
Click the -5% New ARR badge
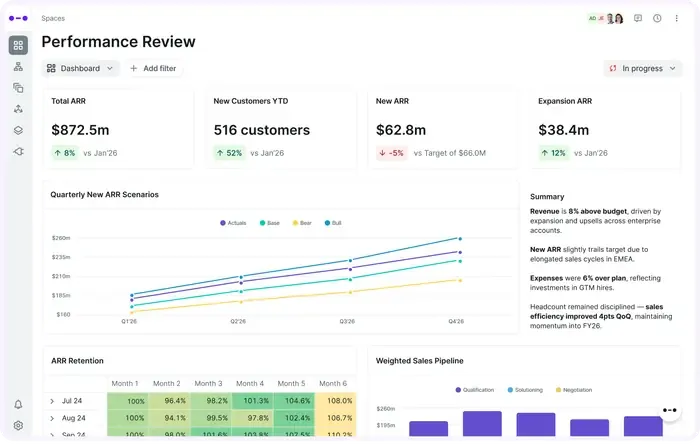tap(392, 153)
